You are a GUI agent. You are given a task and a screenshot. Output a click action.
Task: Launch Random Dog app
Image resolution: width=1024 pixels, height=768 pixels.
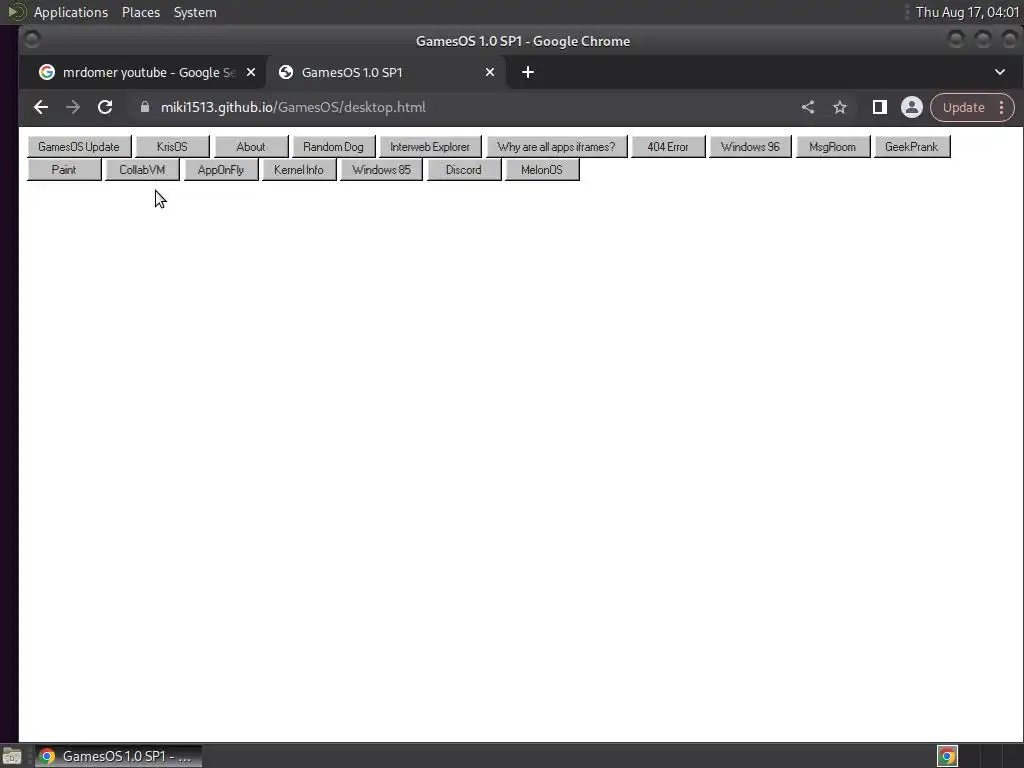333,147
